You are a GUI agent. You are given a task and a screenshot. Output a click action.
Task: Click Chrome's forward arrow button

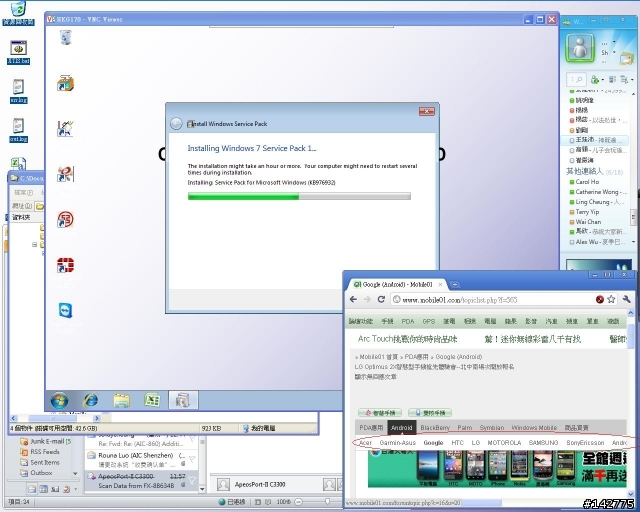click(x=367, y=299)
